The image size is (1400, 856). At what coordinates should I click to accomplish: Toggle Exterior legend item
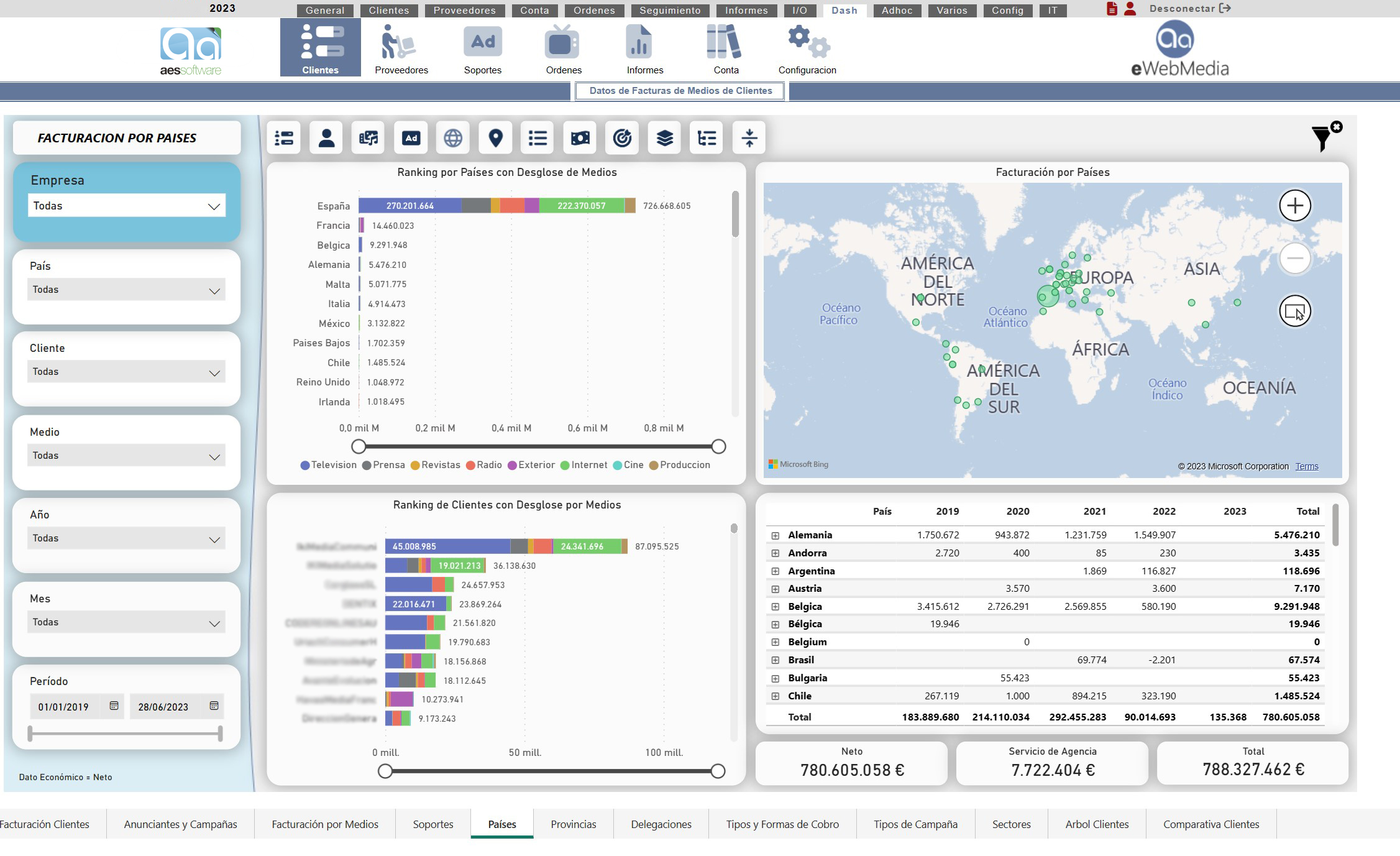coord(531,465)
